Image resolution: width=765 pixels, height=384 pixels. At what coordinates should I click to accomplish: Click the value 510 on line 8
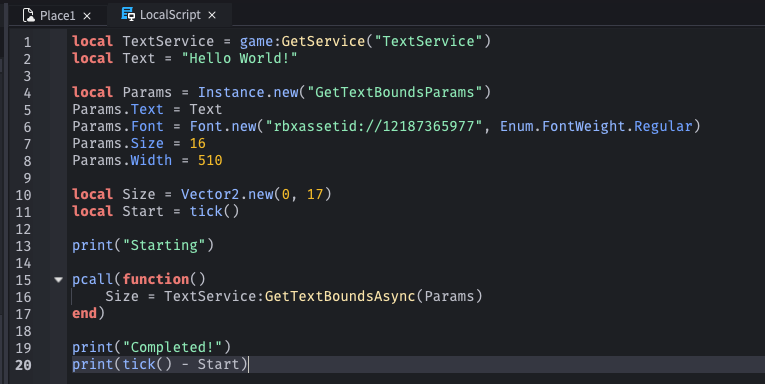210,161
